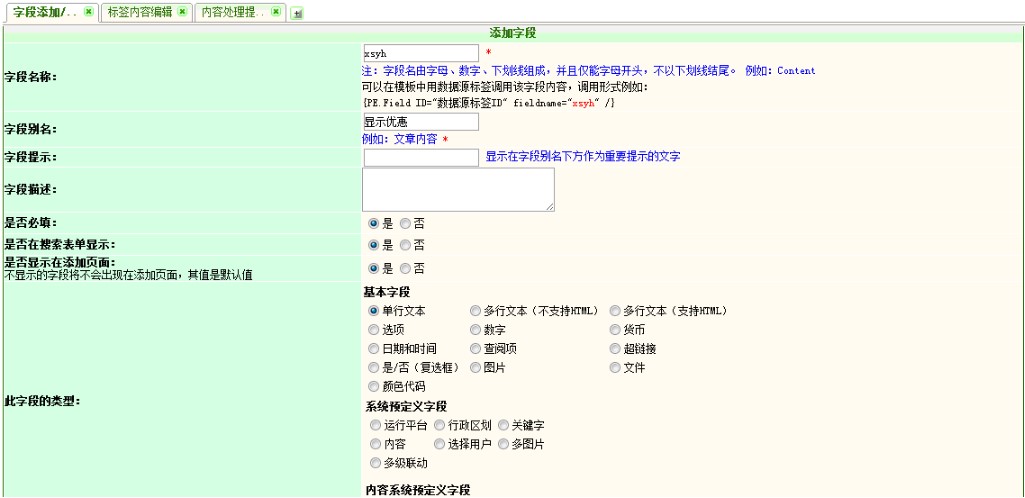
Task: Click the 基本字段 heading
Action: (x=387, y=291)
